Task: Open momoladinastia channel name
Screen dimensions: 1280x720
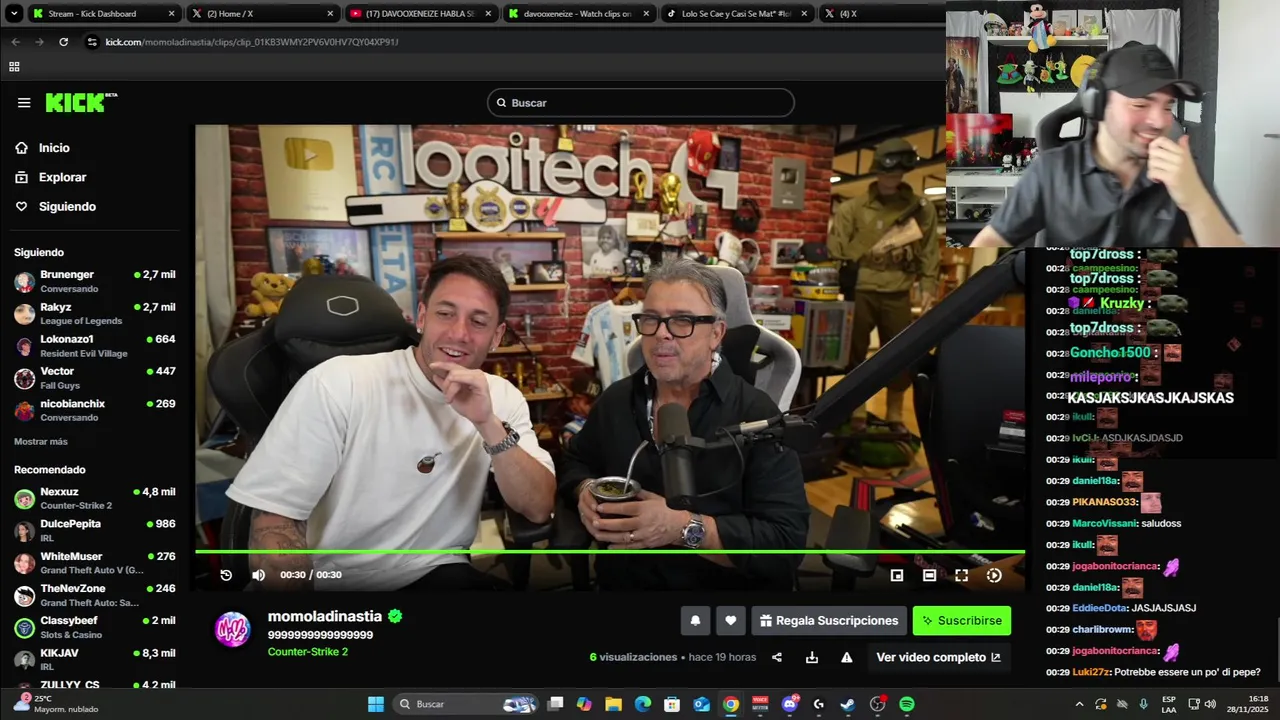Action: tap(325, 616)
